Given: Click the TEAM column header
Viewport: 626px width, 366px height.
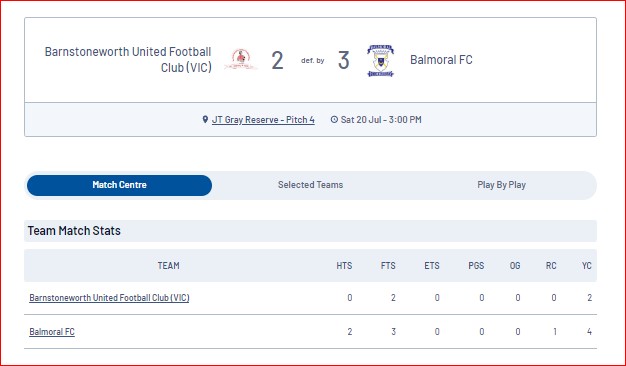Looking at the screenshot, I should coord(168,266).
